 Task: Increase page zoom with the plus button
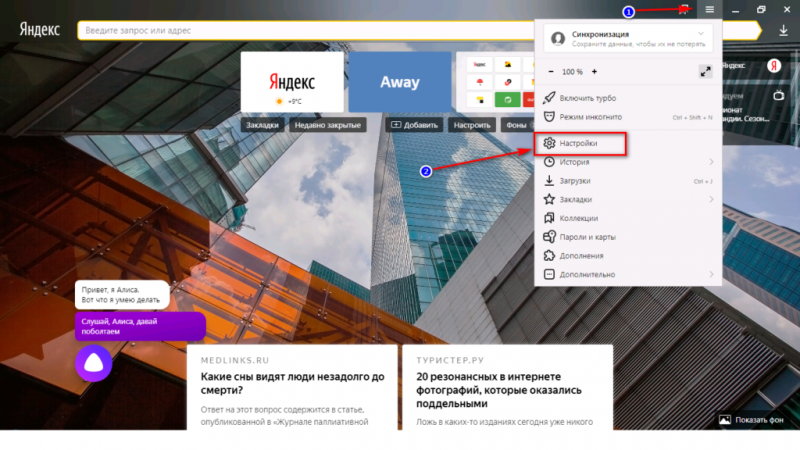(x=594, y=72)
